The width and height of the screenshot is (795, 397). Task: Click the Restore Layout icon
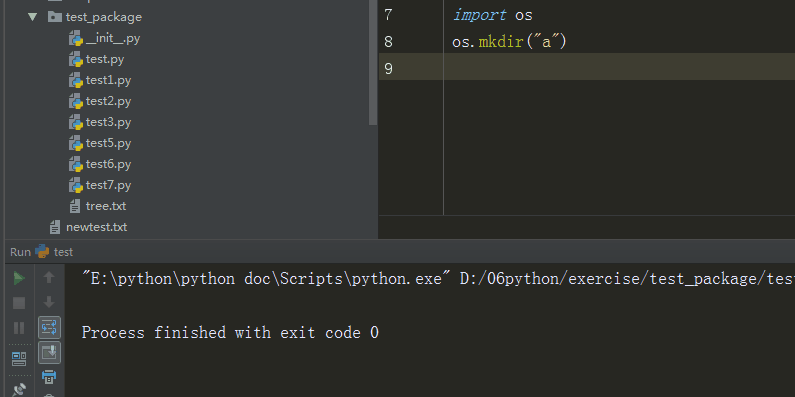pyautogui.click(x=19, y=359)
